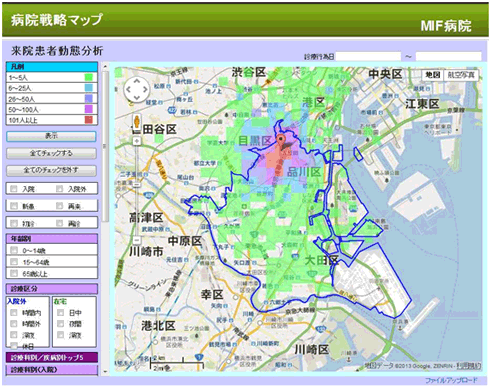The width and height of the screenshot is (490, 387).
Task: Click the 大田区 label on the map
Action: point(321,260)
